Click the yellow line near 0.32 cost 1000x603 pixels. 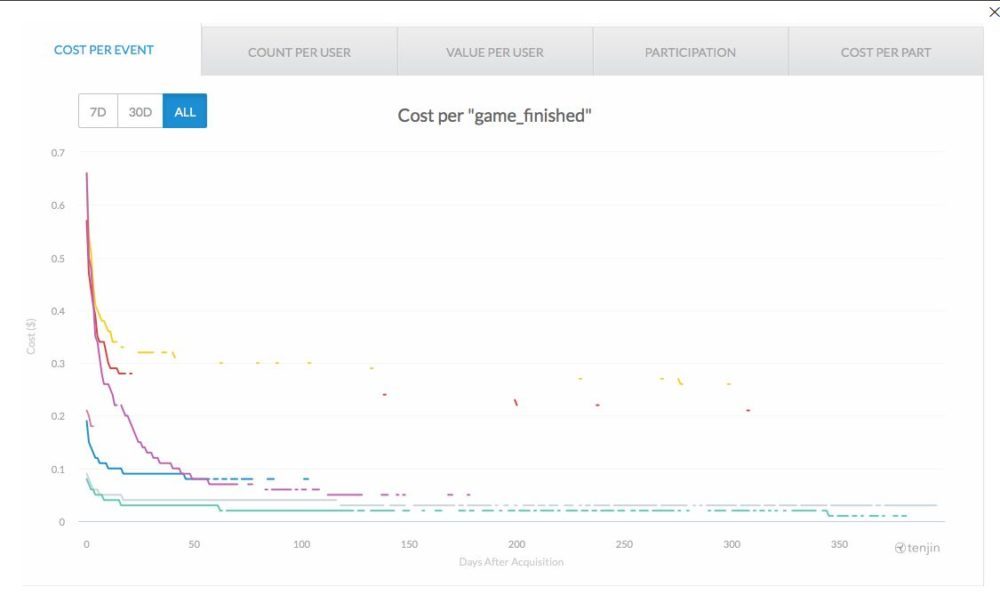tap(150, 352)
